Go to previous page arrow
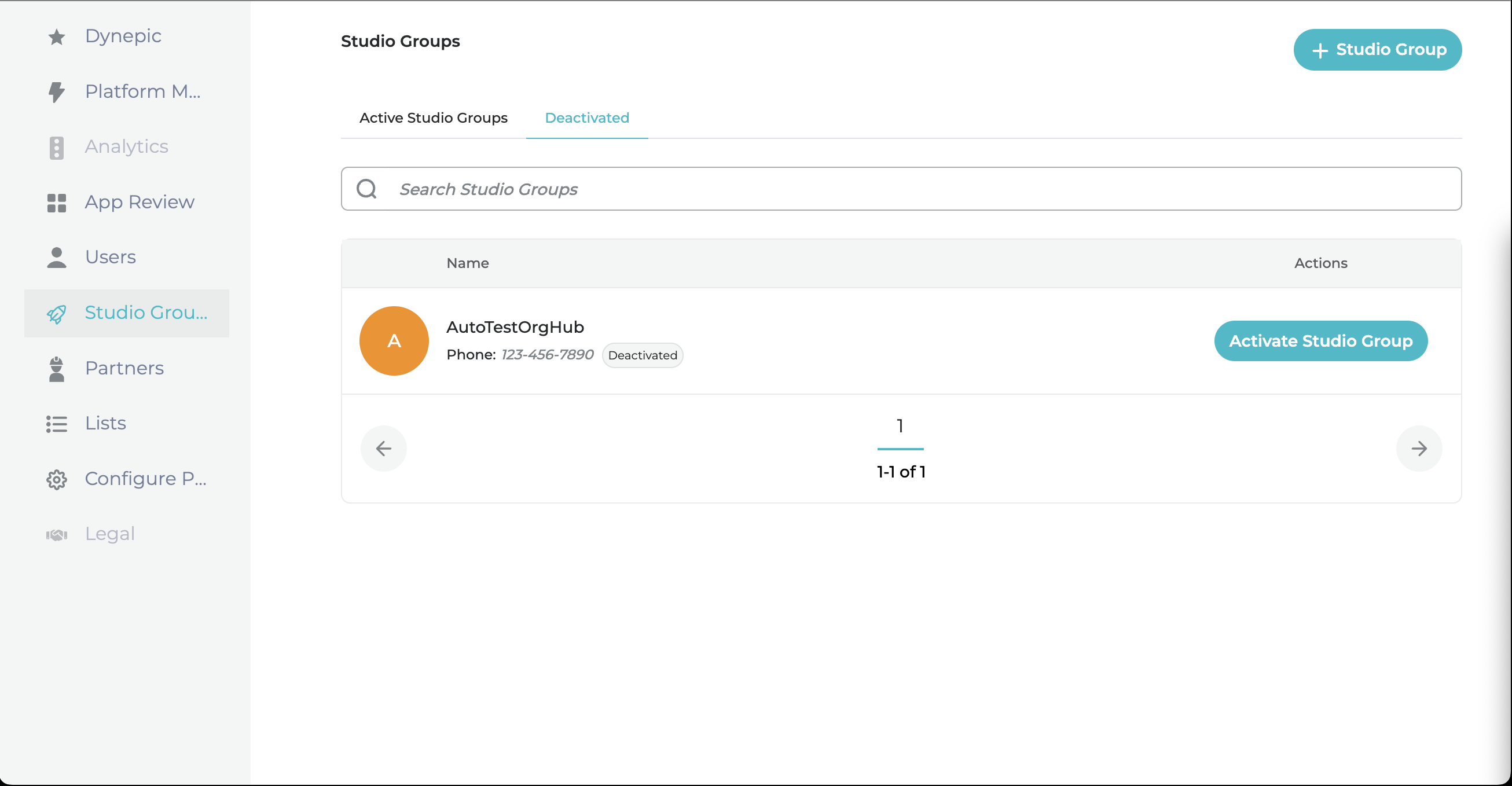 [x=383, y=449]
